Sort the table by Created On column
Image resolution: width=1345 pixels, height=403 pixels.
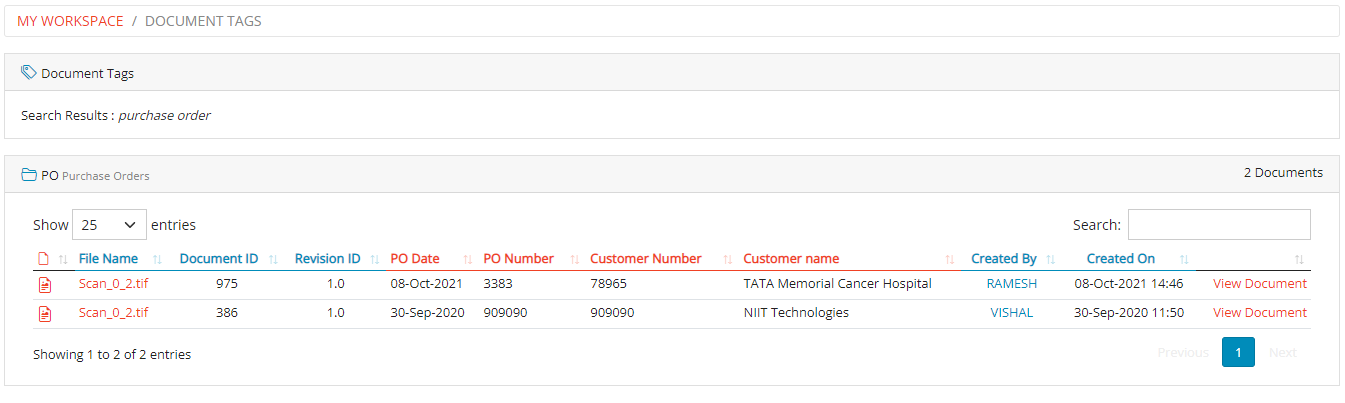[x=1120, y=259]
